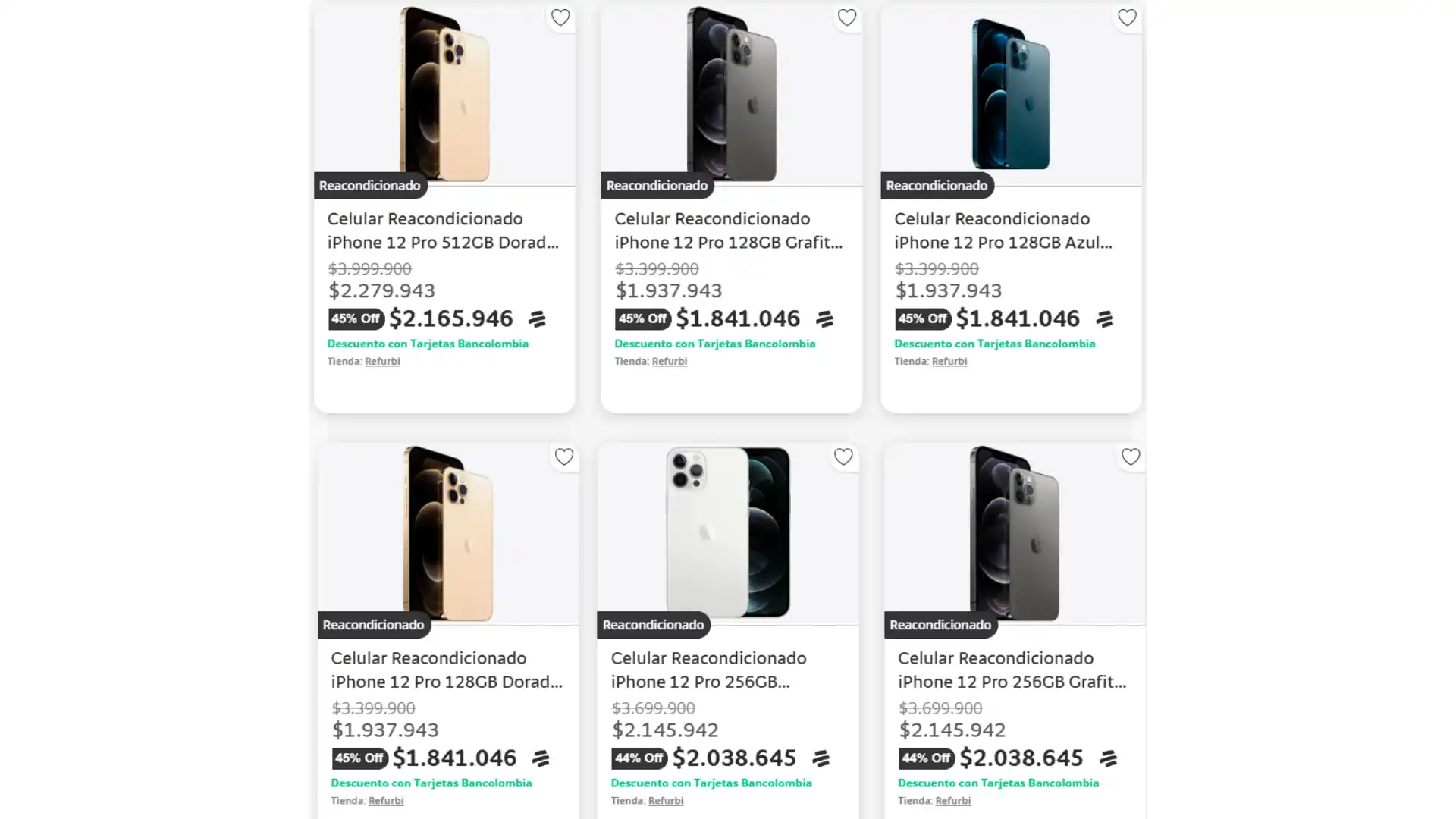Click heart icon on 256GB Grafito iPhone
The image size is (1456, 819).
[1131, 457]
